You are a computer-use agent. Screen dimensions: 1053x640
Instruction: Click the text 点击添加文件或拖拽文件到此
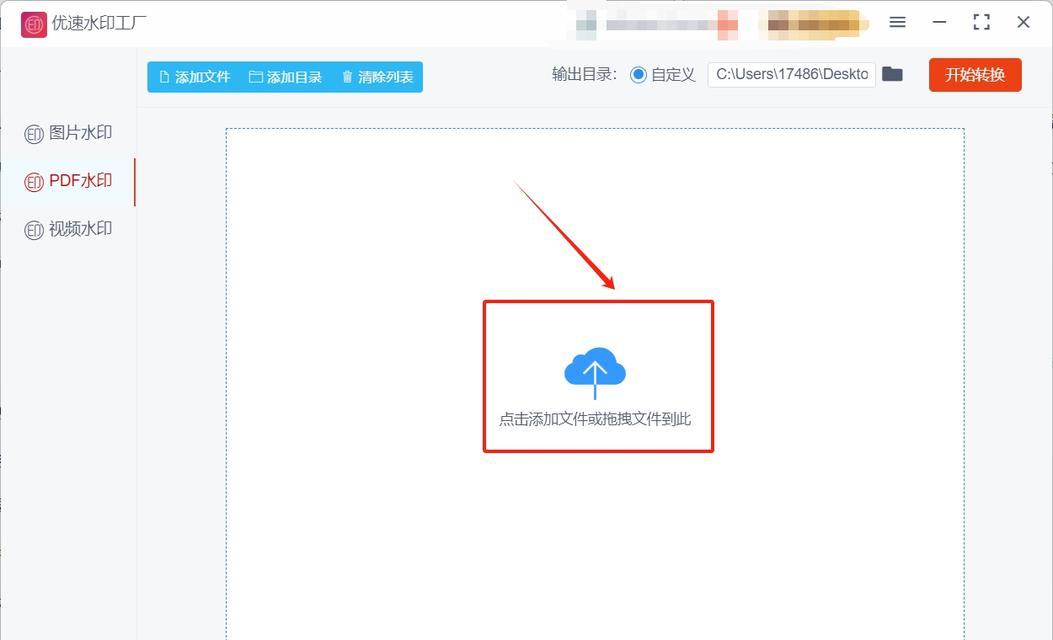(595, 419)
